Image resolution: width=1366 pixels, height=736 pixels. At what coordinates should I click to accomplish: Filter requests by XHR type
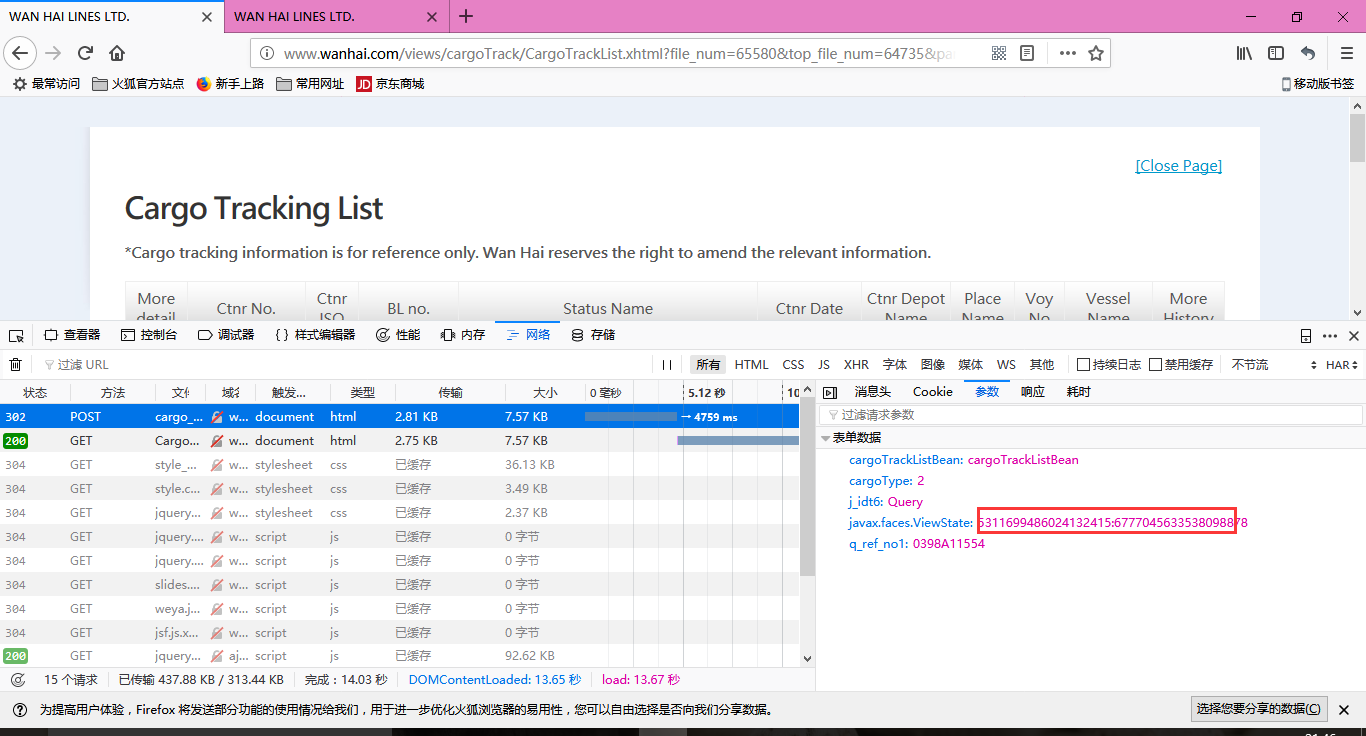coord(856,365)
